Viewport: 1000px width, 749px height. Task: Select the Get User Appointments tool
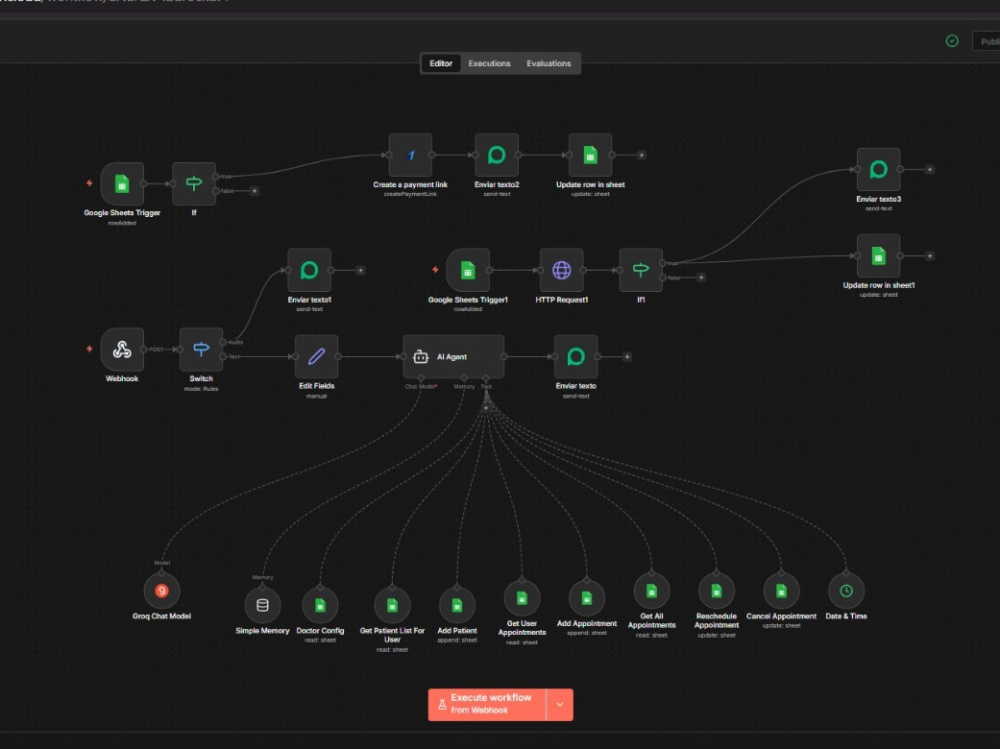point(522,598)
